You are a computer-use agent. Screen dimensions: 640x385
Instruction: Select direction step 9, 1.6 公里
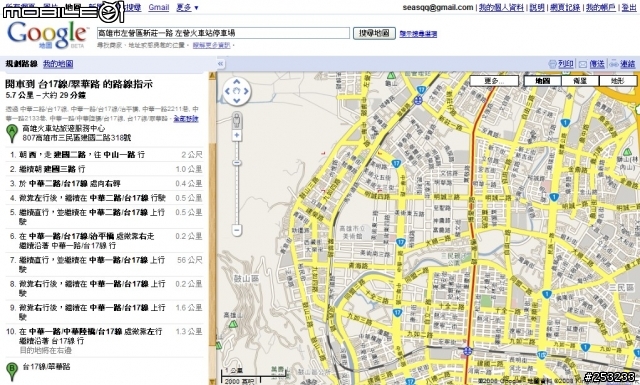[104, 312]
